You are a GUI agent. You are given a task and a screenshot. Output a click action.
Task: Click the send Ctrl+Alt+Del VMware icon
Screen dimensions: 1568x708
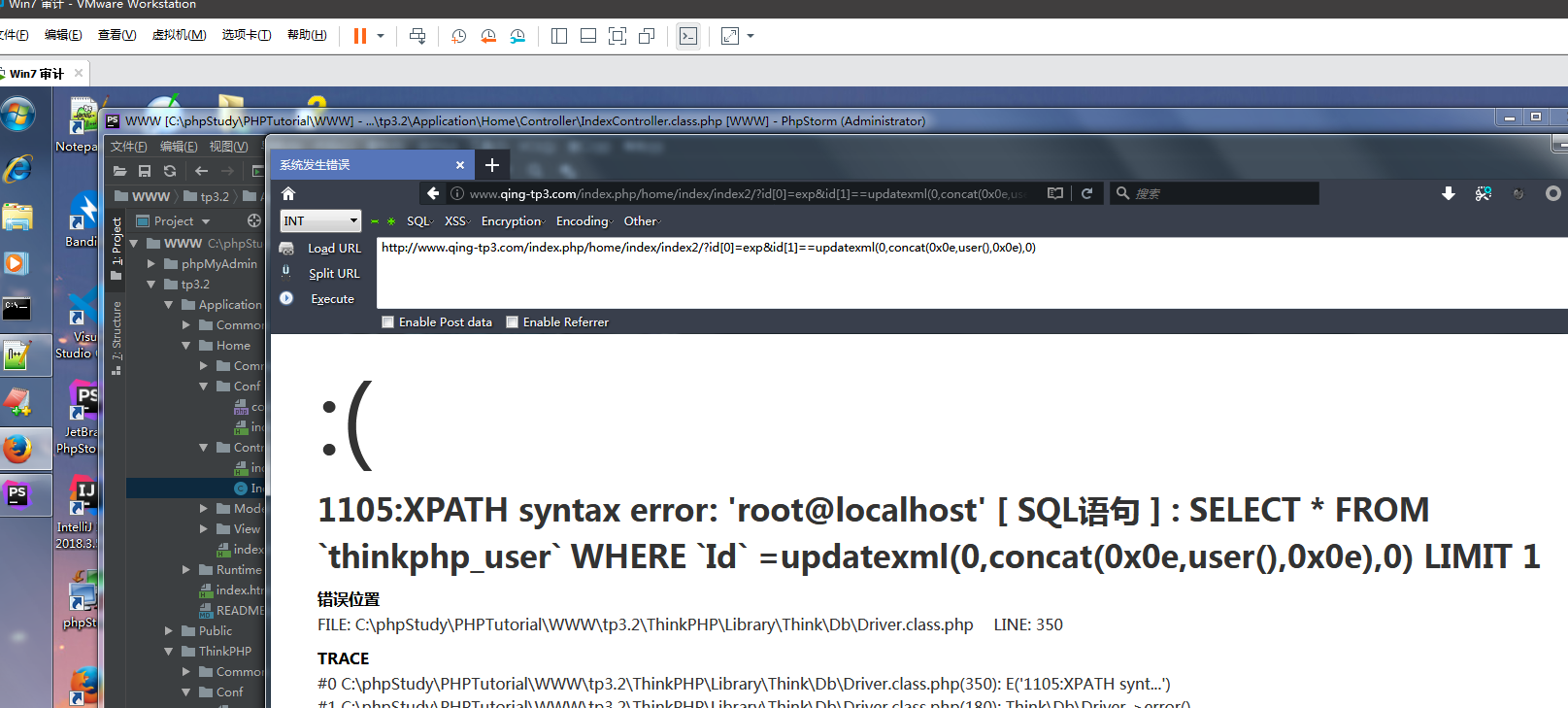(x=417, y=36)
